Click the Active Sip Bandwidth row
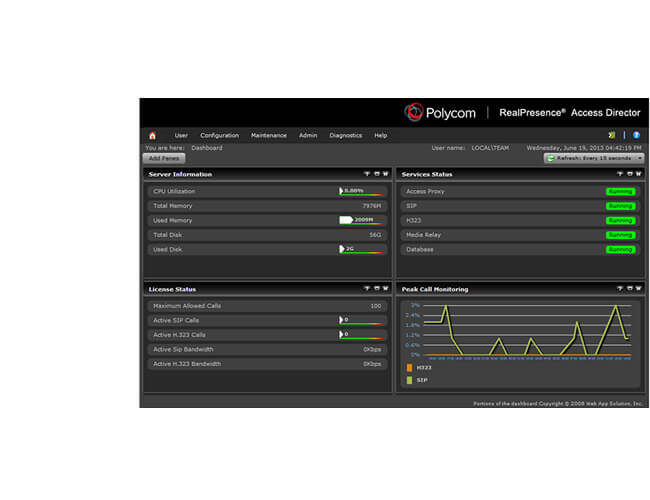 [267, 350]
